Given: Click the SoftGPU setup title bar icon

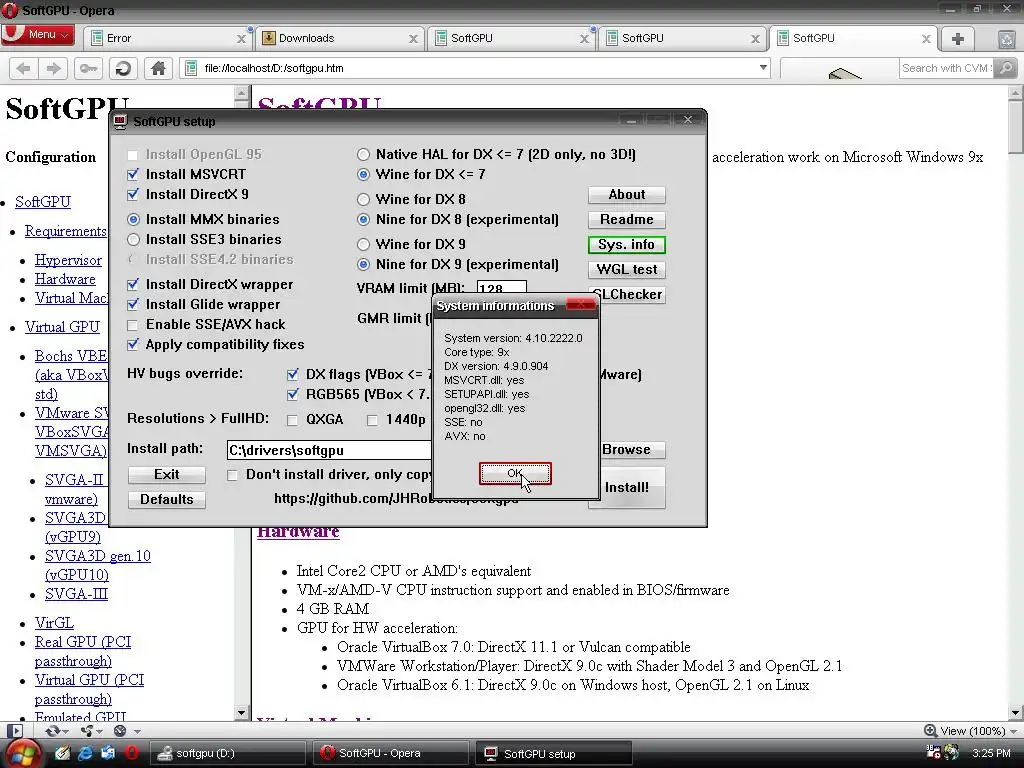Looking at the screenshot, I should (x=120, y=121).
